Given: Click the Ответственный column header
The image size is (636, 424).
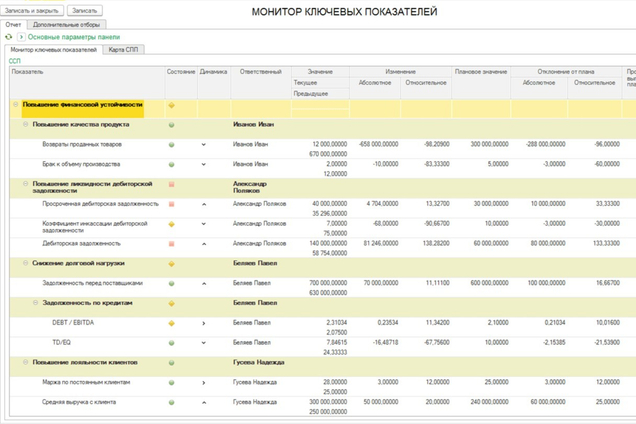Looking at the screenshot, I should click(x=261, y=83).
